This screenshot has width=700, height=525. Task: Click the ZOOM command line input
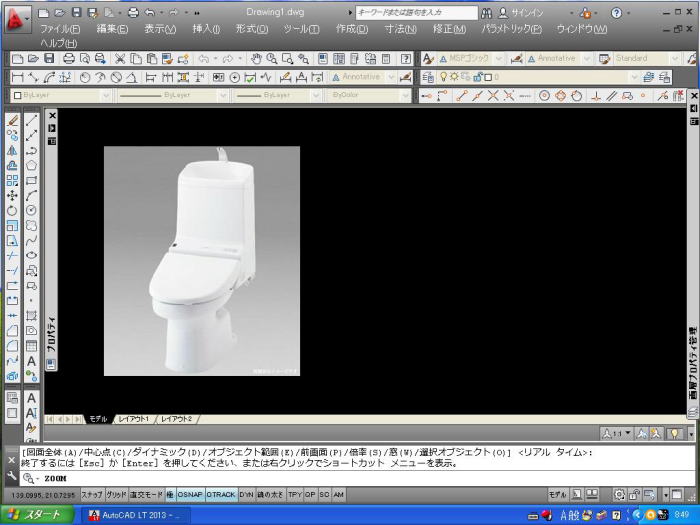(x=357, y=478)
